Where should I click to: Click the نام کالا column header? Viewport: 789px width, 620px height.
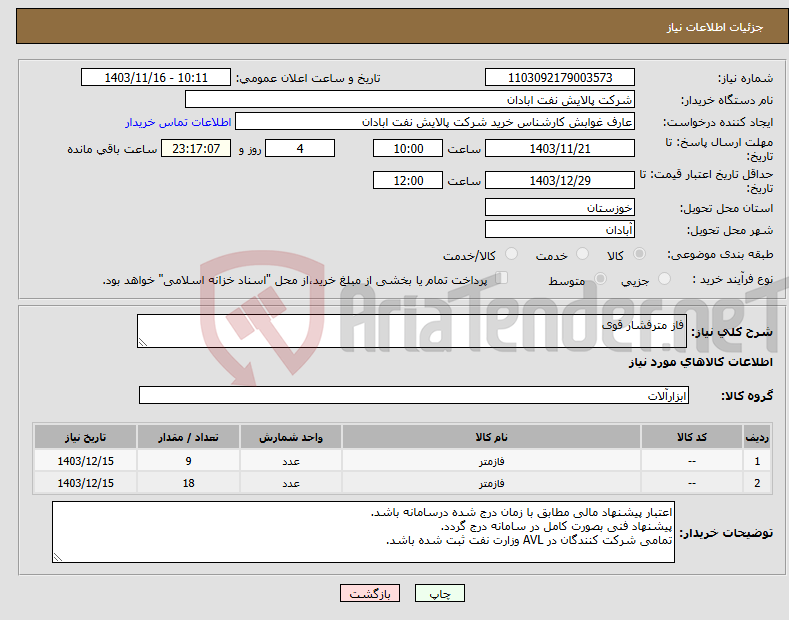point(491,437)
